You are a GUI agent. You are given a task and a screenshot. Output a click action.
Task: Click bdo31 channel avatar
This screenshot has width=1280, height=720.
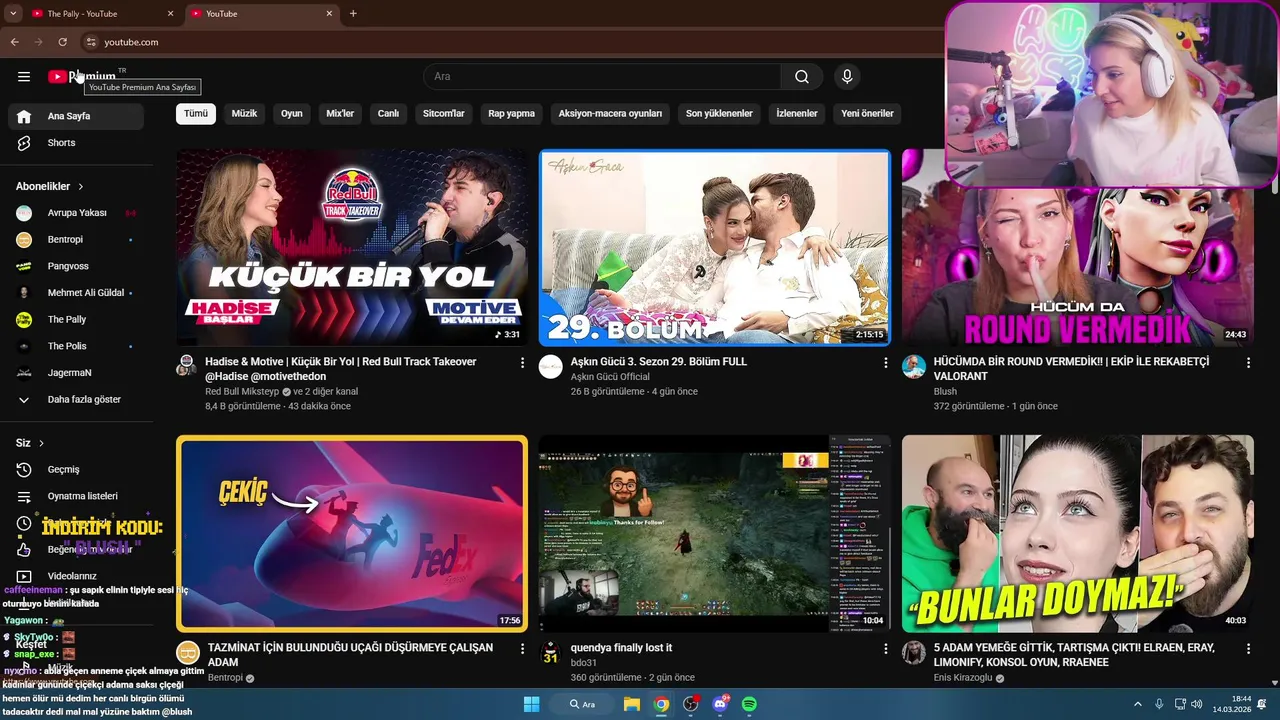point(551,653)
